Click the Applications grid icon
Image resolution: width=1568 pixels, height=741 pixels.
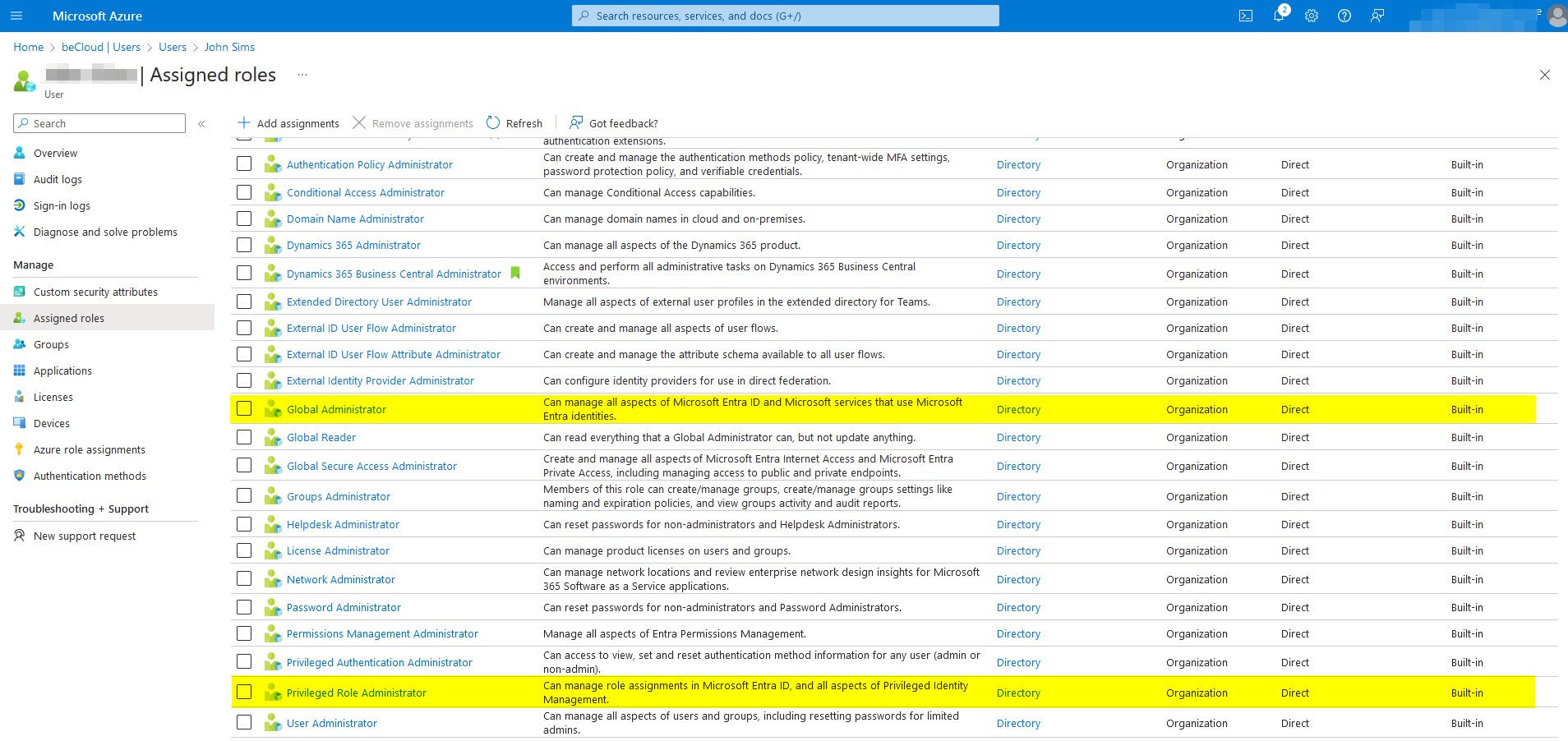point(20,370)
